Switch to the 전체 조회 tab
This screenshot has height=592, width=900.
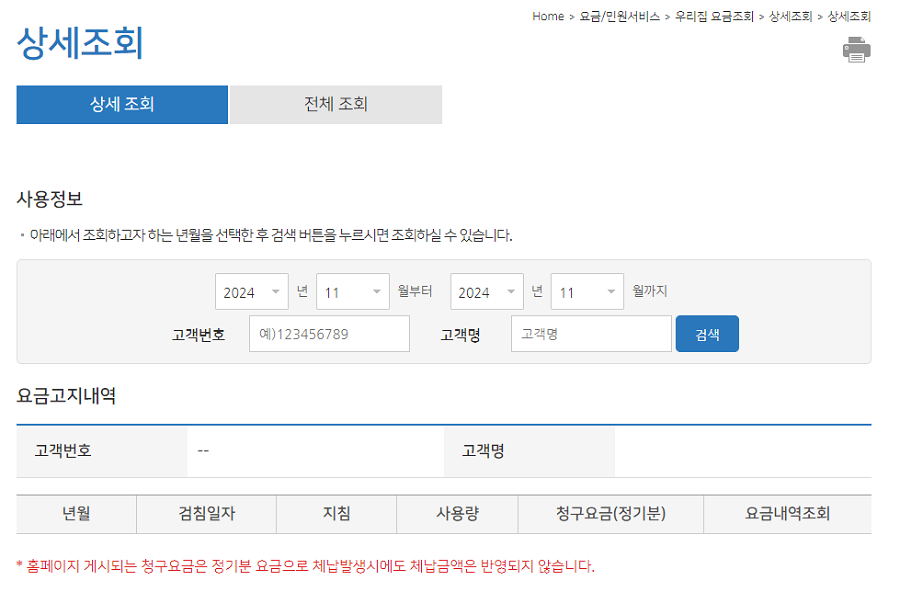coord(335,104)
